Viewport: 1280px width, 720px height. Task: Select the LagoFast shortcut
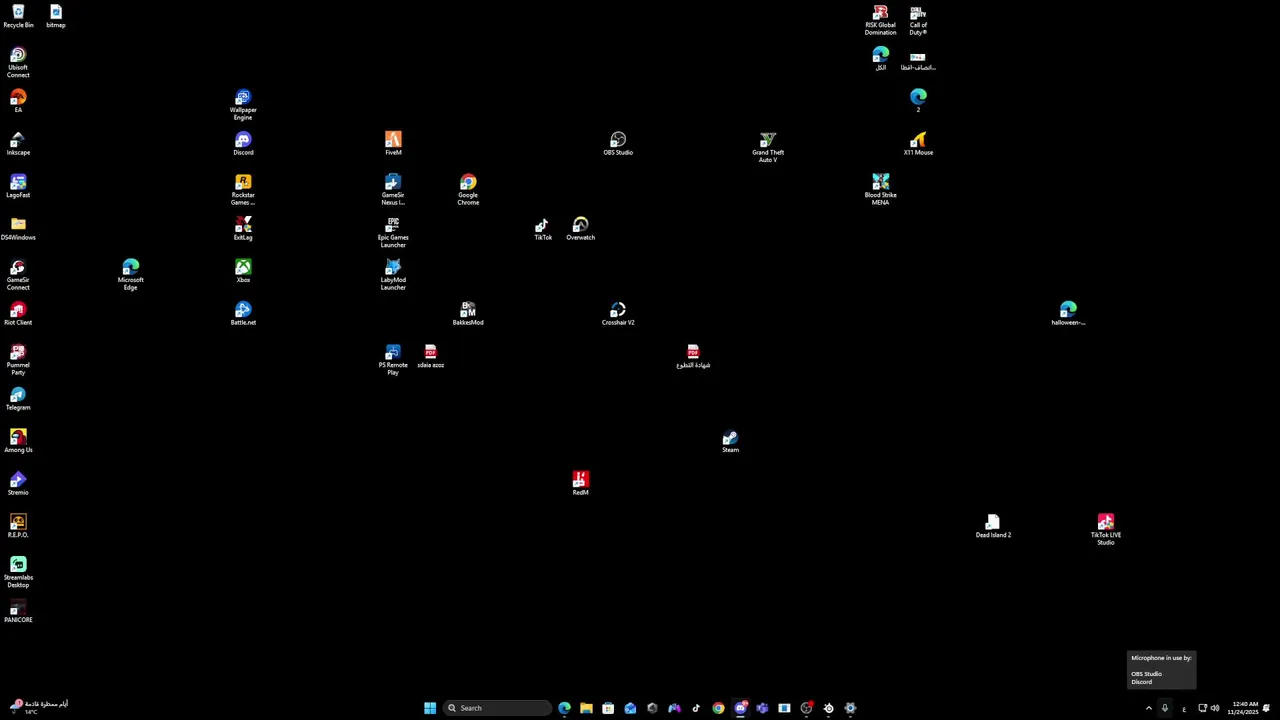coord(18,186)
